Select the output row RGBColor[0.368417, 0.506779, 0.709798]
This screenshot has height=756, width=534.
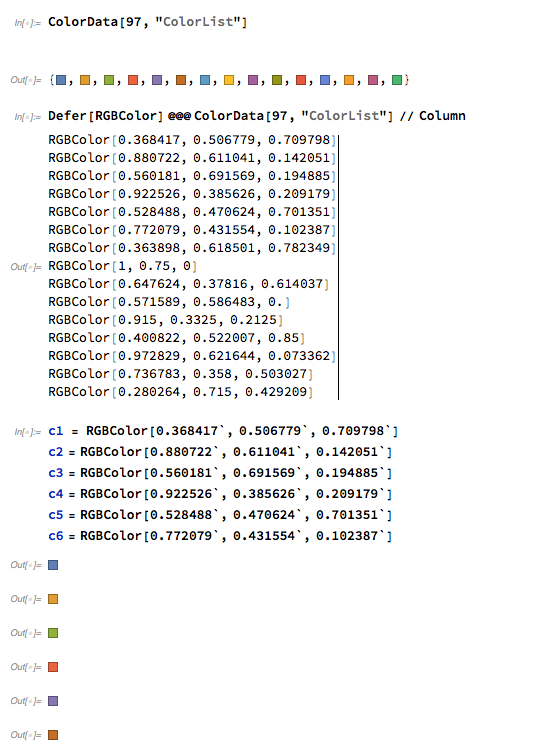click(x=192, y=140)
